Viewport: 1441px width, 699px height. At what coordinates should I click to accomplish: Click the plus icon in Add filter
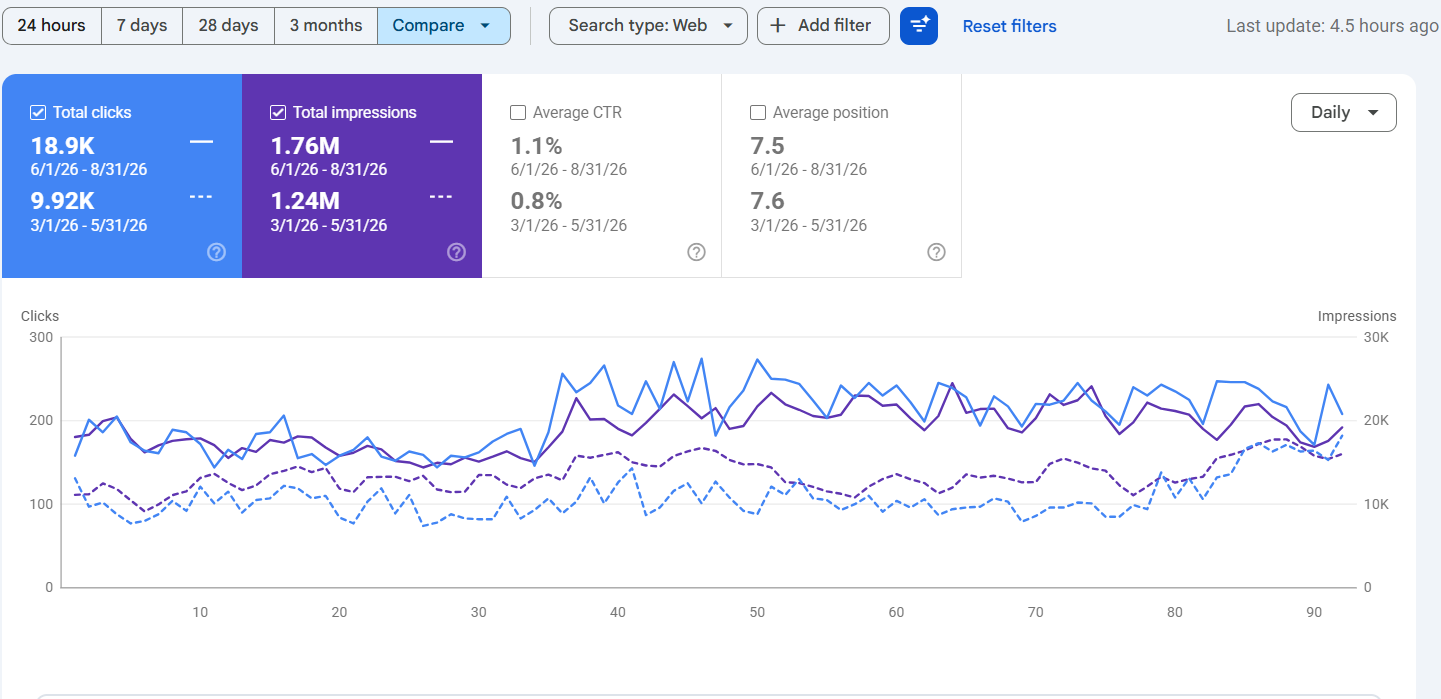pyautogui.click(x=777, y=26)
